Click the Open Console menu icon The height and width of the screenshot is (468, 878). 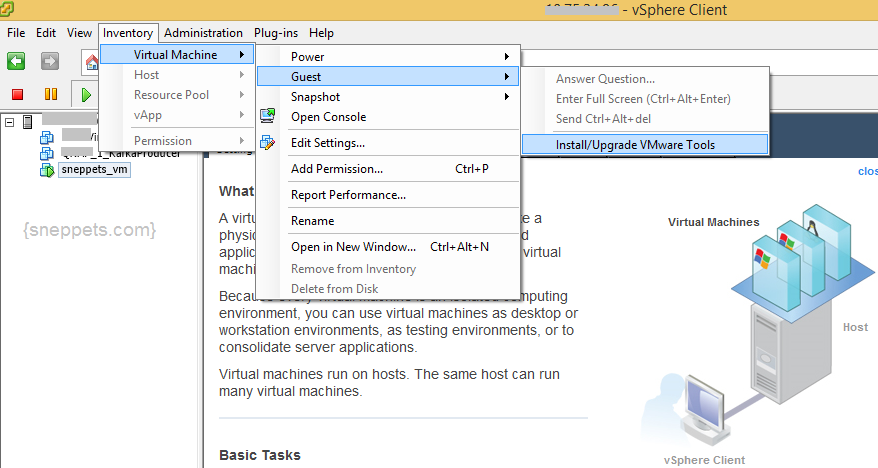pyautogui.click(x=268, y=116)
